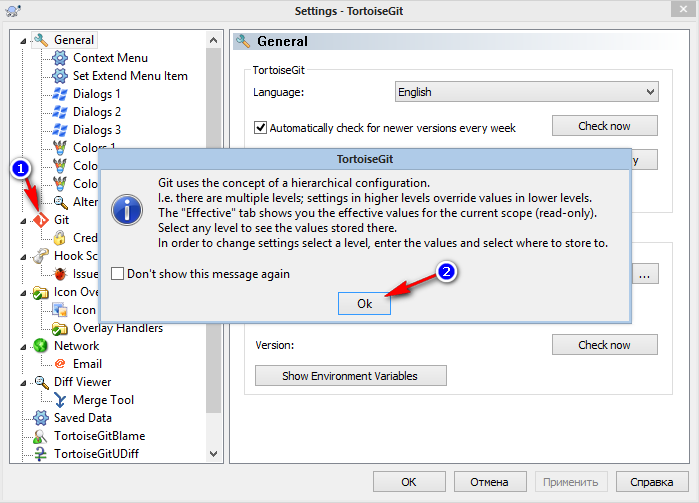Click the Diff Viewer magnifier icon
The width and height of the screenshot is (699, 503).
point(41,382)
